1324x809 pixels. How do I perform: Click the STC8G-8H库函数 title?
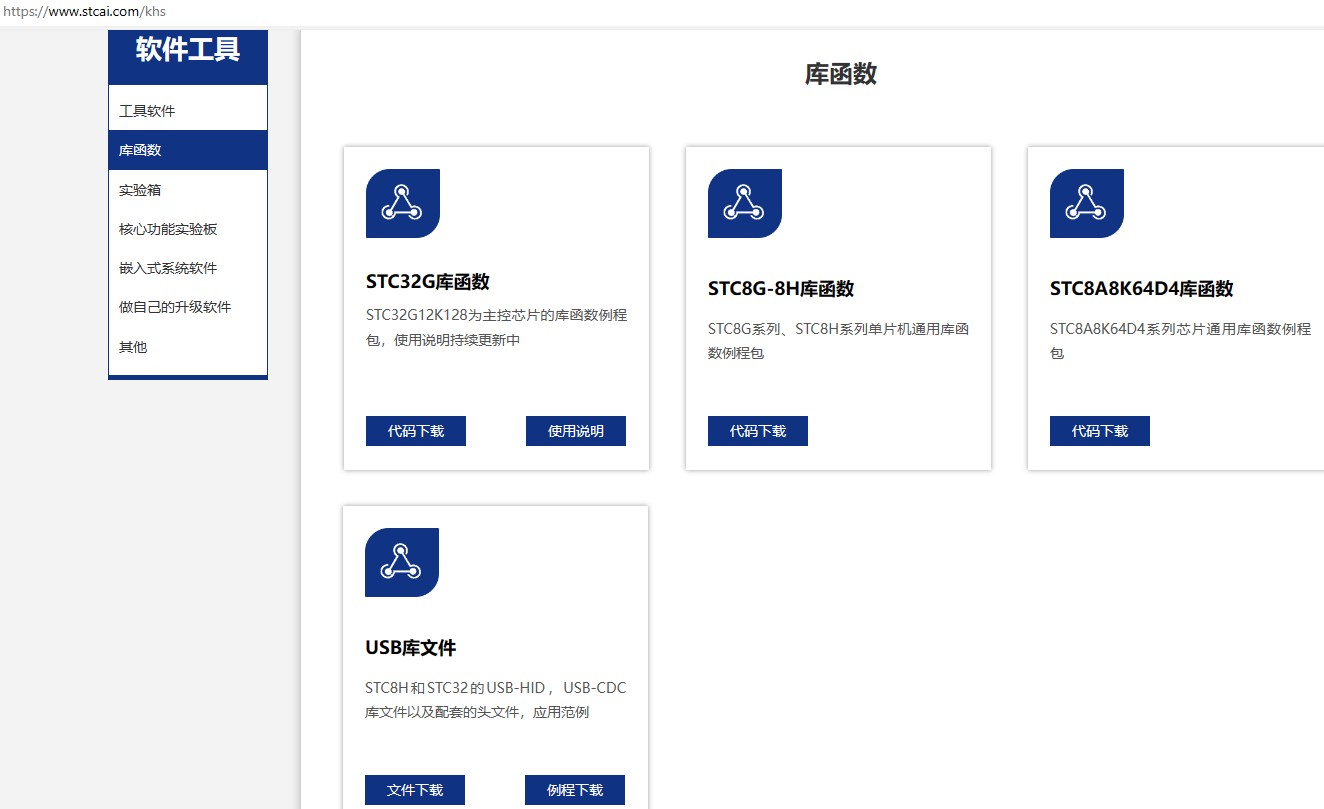[781, 289]
